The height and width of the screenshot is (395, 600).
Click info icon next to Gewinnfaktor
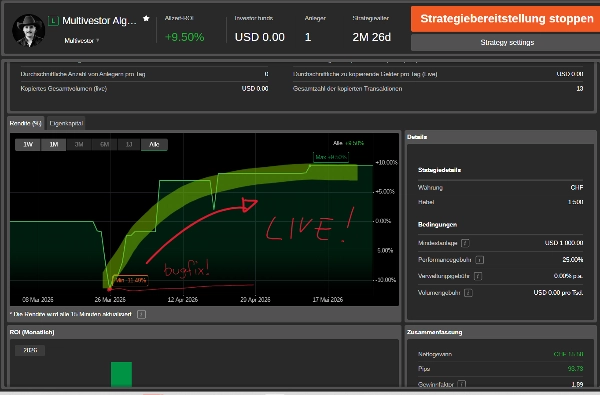461,384
